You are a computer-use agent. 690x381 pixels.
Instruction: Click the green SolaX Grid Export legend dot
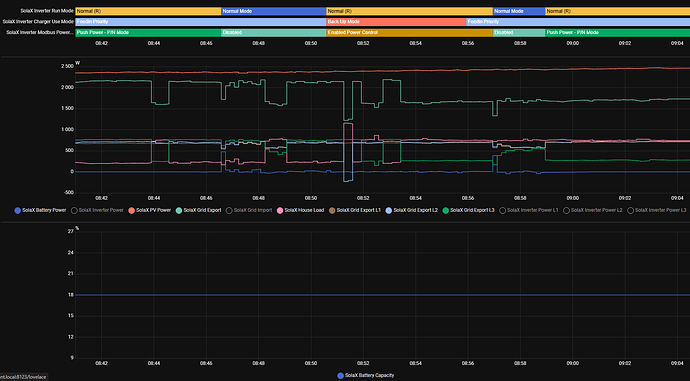coord(179,211)
